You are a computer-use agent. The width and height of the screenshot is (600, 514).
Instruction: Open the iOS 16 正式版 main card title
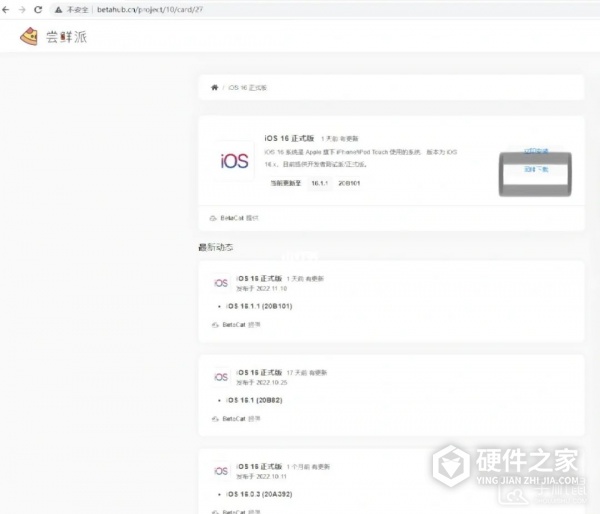pyautogui.click(x=289, y=138)
